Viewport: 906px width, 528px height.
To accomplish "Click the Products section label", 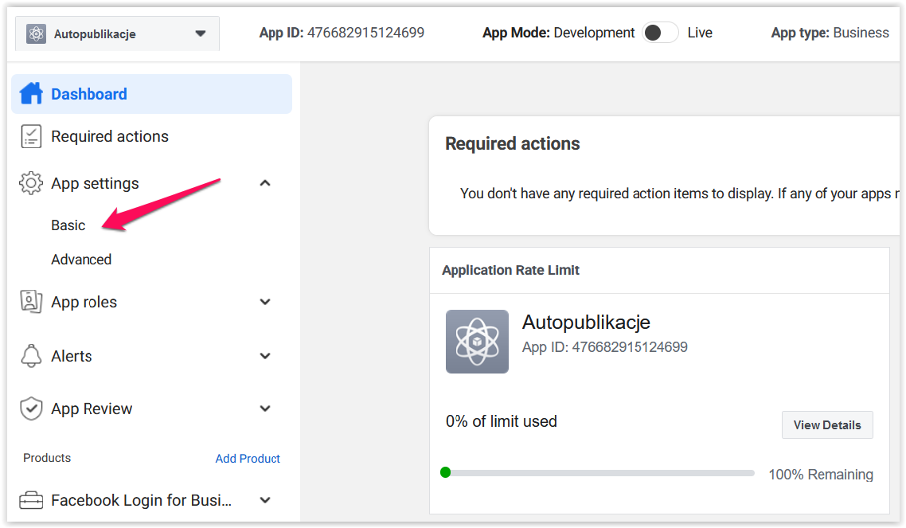I will tap(47, 458).
